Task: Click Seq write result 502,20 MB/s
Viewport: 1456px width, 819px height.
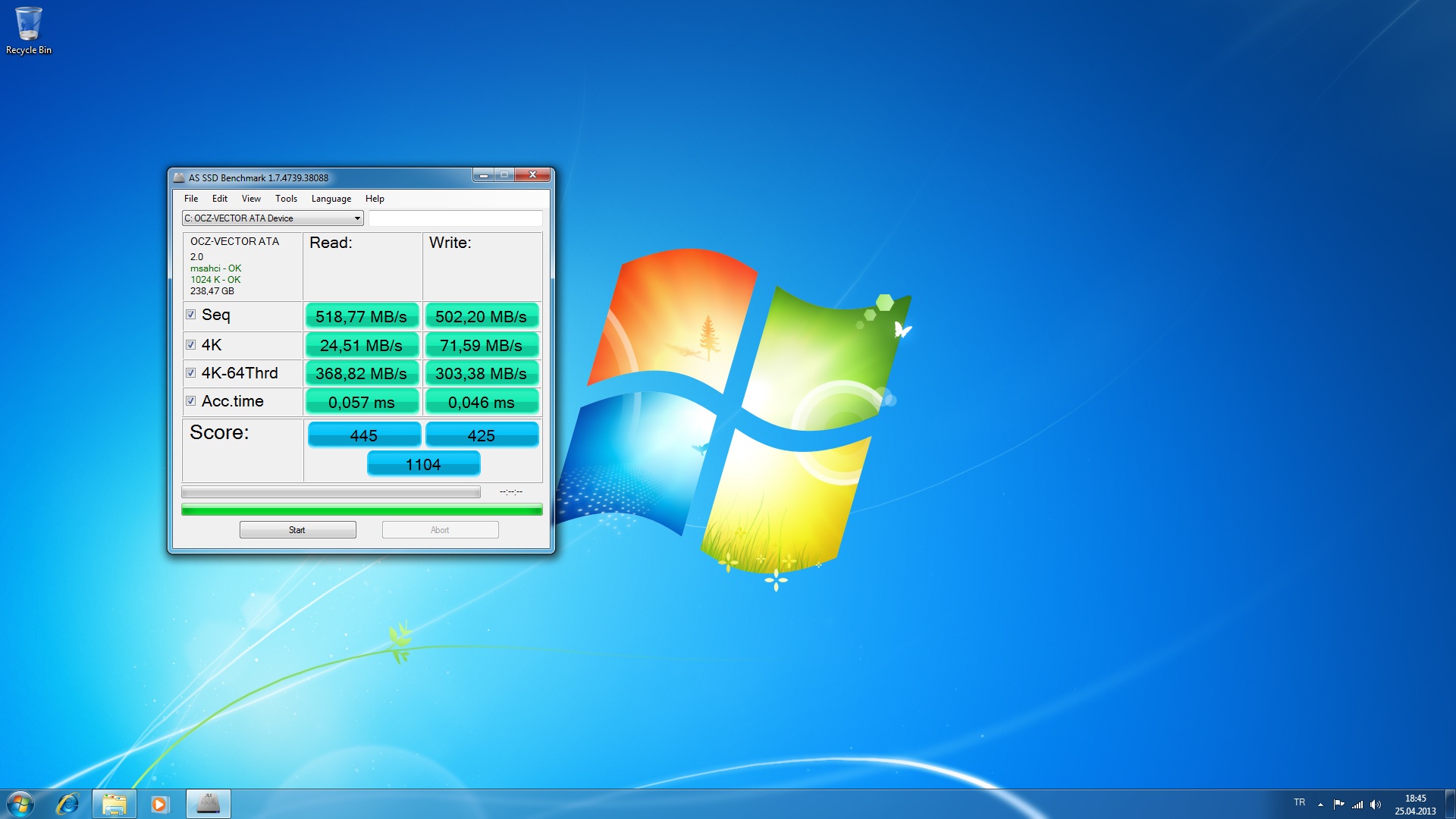Action: click(x=482, y=316)
